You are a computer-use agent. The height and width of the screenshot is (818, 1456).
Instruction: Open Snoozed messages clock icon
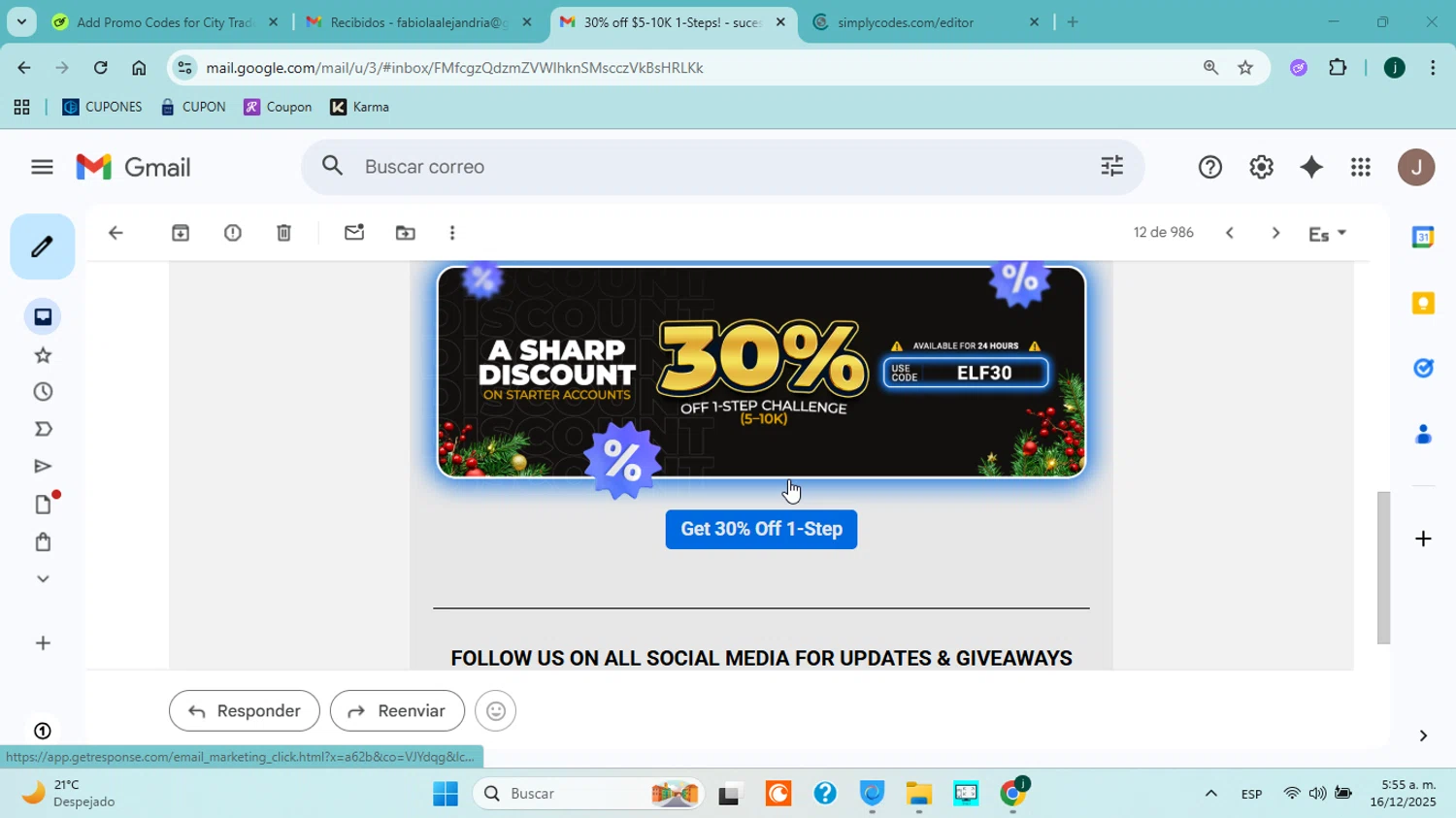tap(43, 392)
